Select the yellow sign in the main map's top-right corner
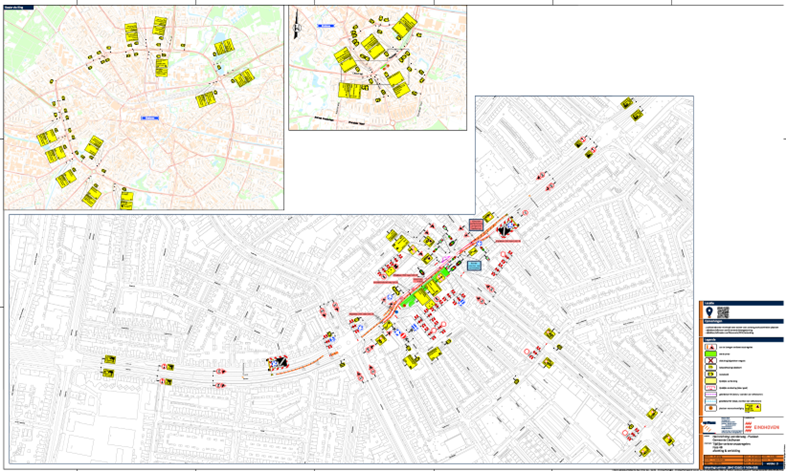This screenshot has height=471, width=786. (x=627, y=104)
